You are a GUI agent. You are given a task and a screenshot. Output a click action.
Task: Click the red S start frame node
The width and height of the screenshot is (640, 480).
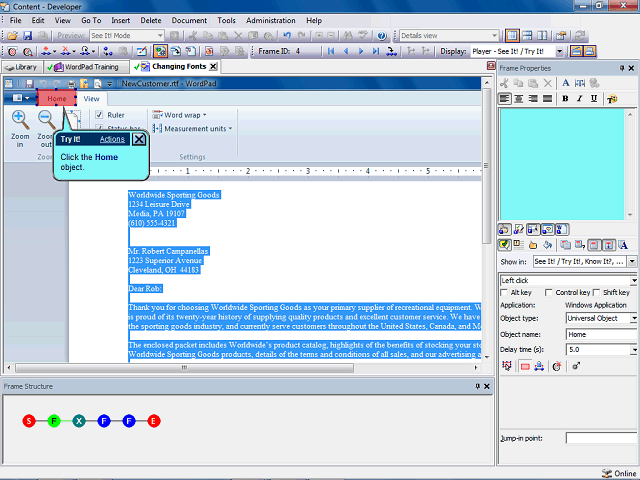pyautogui.click(x=29, y=421)
